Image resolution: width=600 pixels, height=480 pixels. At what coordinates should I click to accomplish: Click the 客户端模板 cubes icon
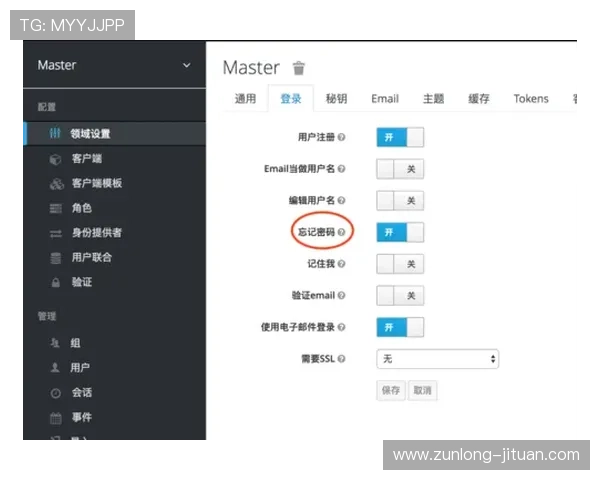tap(57, 184)
